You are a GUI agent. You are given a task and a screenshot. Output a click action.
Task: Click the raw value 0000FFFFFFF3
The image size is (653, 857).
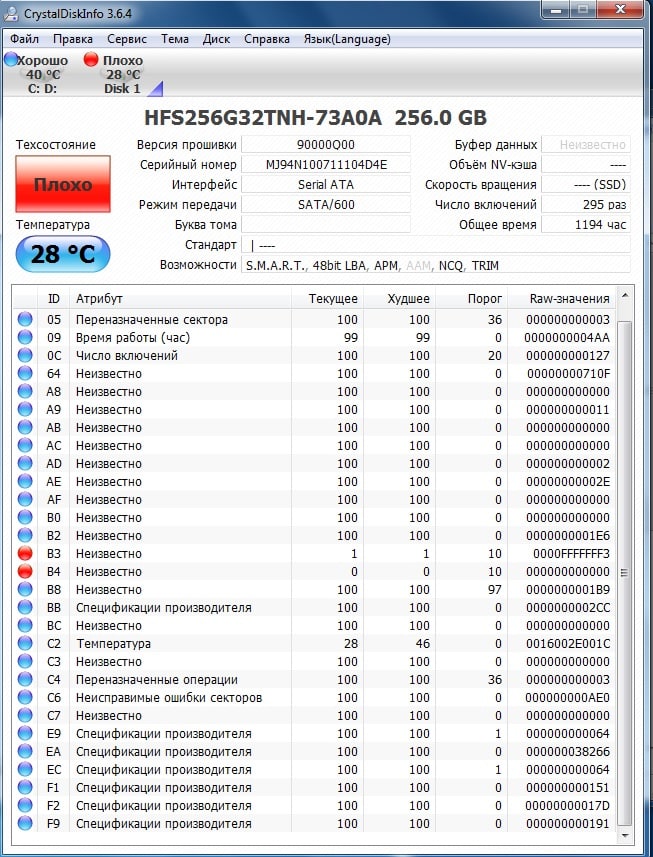click(x=571, y=554)
